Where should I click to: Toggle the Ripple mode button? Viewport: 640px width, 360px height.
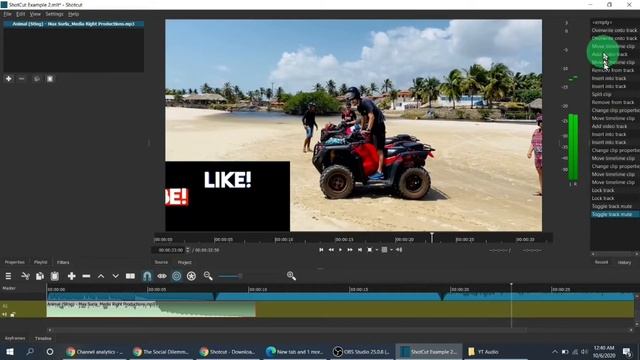176,276
